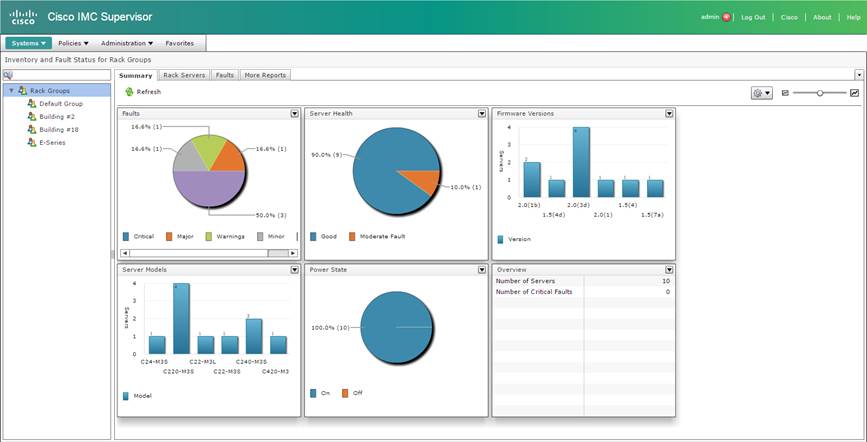Screen dimensions: 867x442
Task: Open the Systems menu
Action: 29,43
